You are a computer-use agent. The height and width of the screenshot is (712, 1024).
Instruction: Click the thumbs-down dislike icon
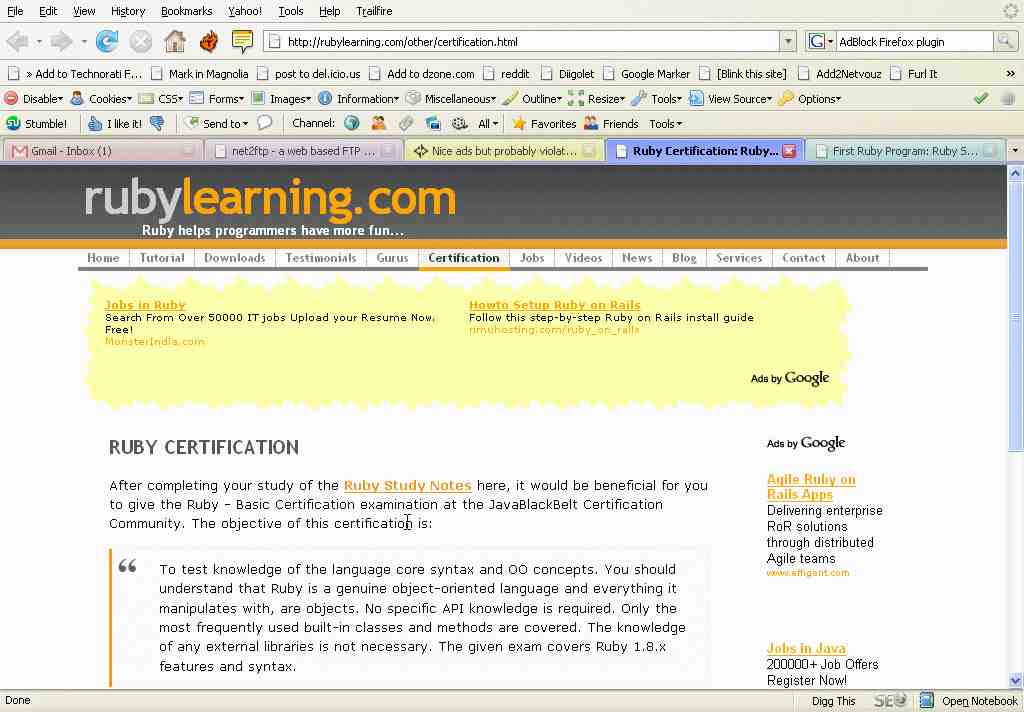(x=157, y=123)
